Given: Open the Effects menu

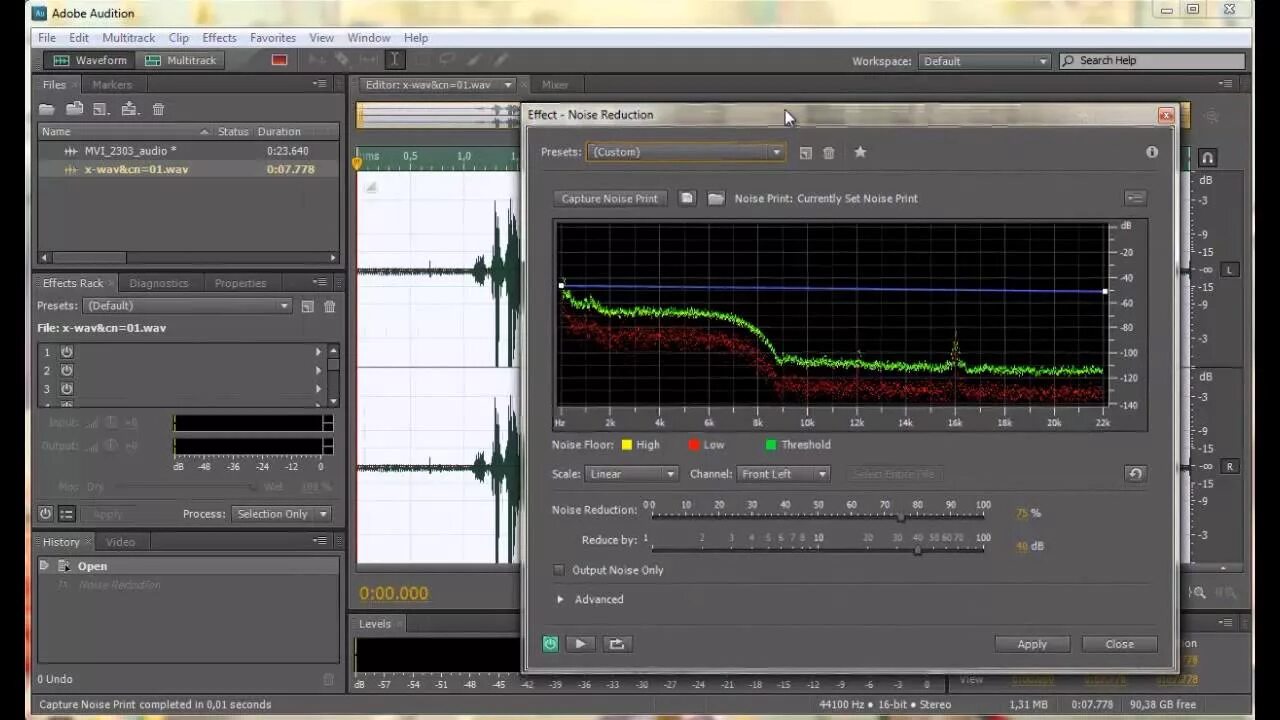Looking at the screenshot, I should [219, 38].
